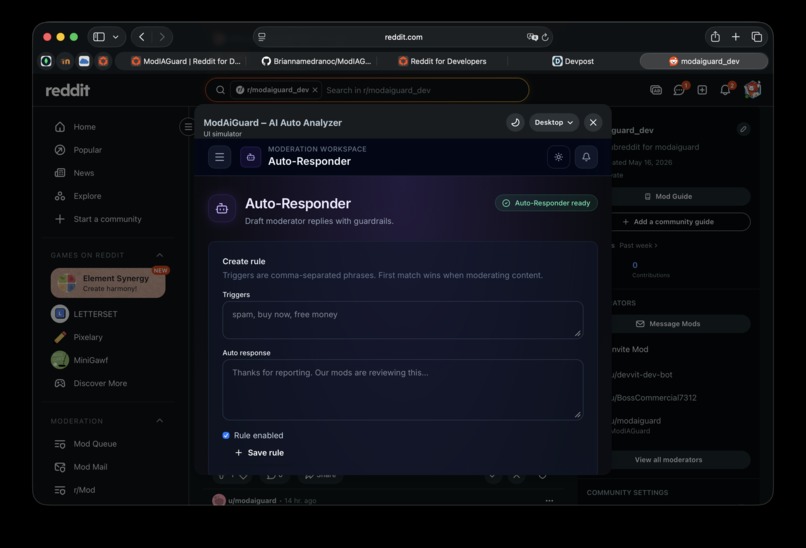Click Message Mods
806x548 pixels.
668,324
